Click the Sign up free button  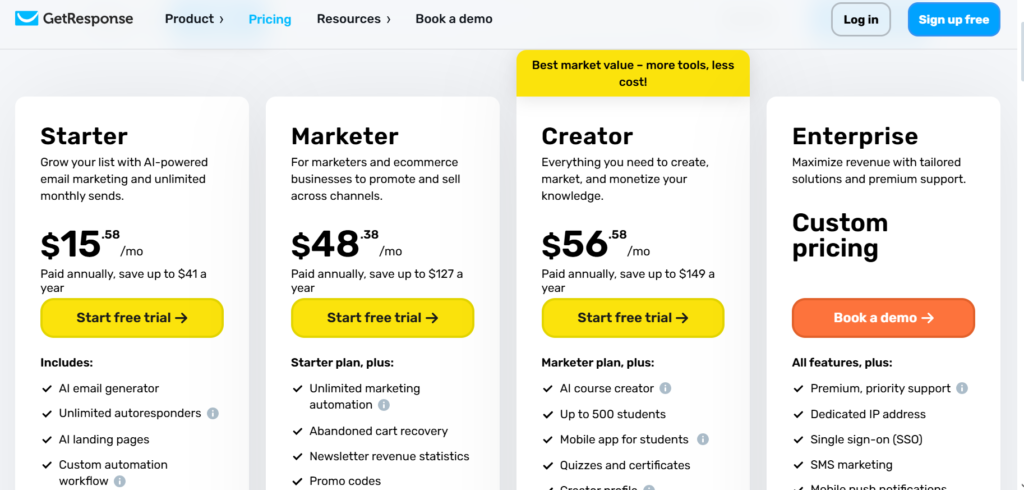pos(953,20)
